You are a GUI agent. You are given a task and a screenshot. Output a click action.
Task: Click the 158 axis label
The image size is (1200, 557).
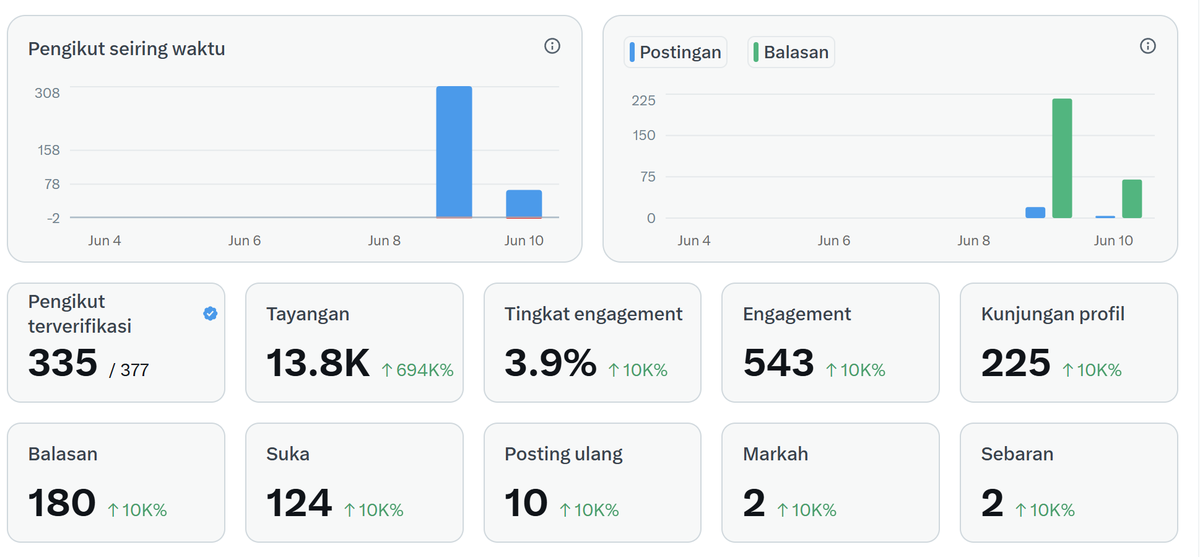click(x=48, y=150)
